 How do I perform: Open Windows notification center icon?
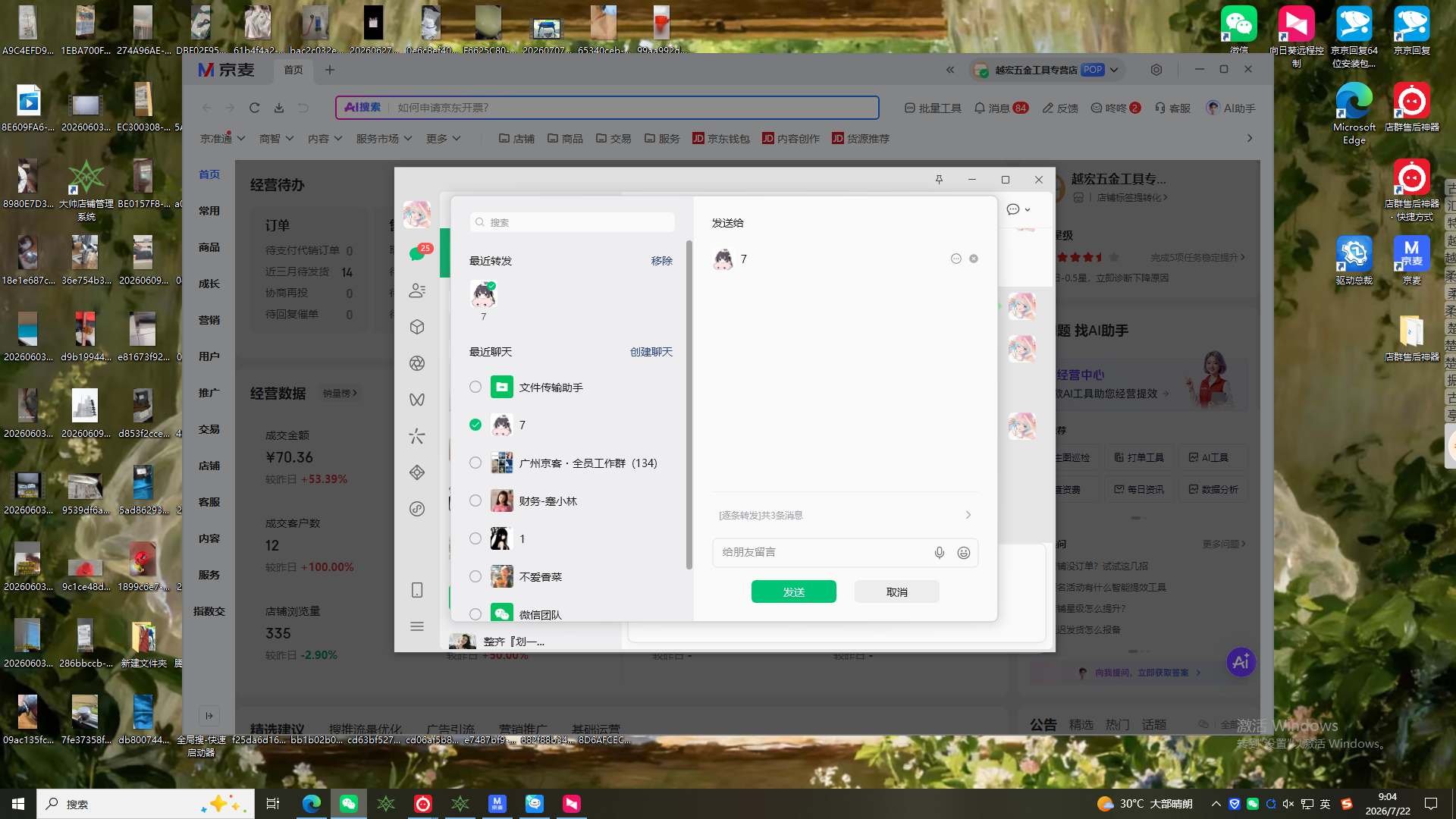[1431, 804]
